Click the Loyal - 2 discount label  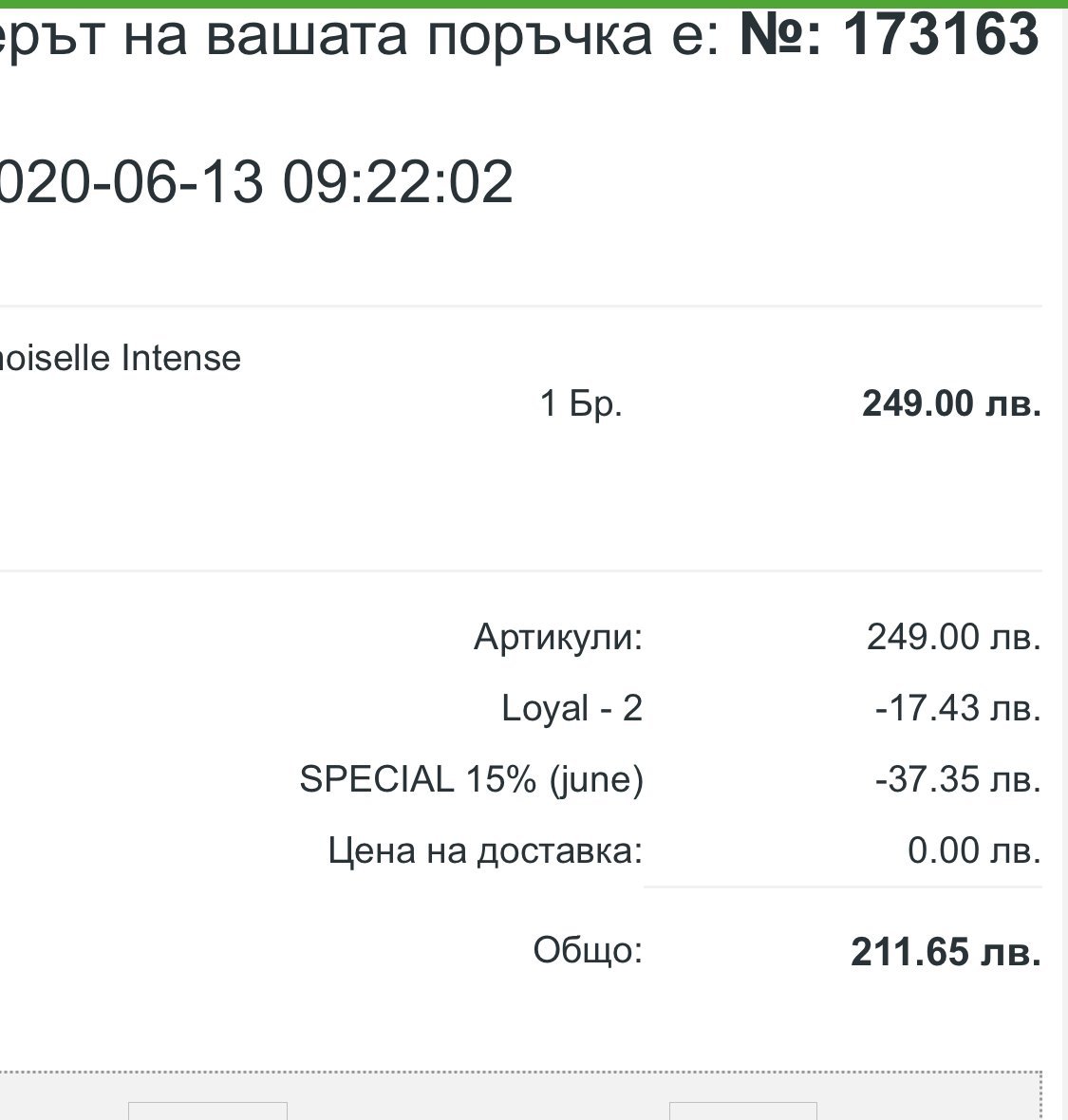[571, 708]
